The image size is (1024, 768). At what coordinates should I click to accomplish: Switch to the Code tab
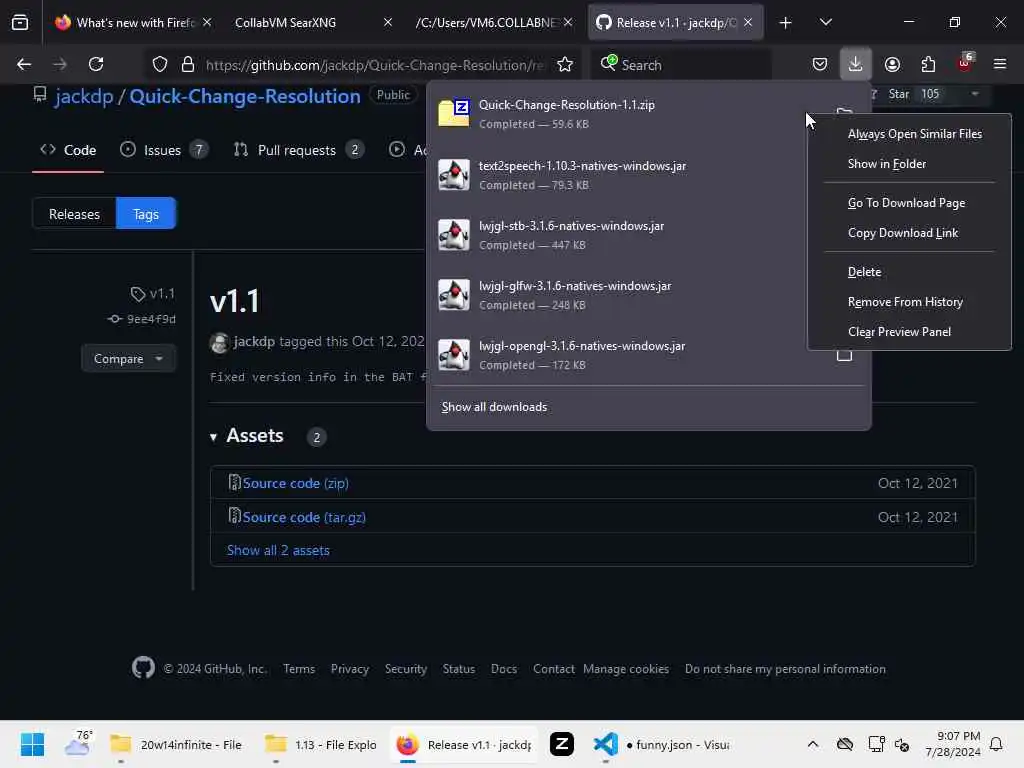[x=68, y=150]
